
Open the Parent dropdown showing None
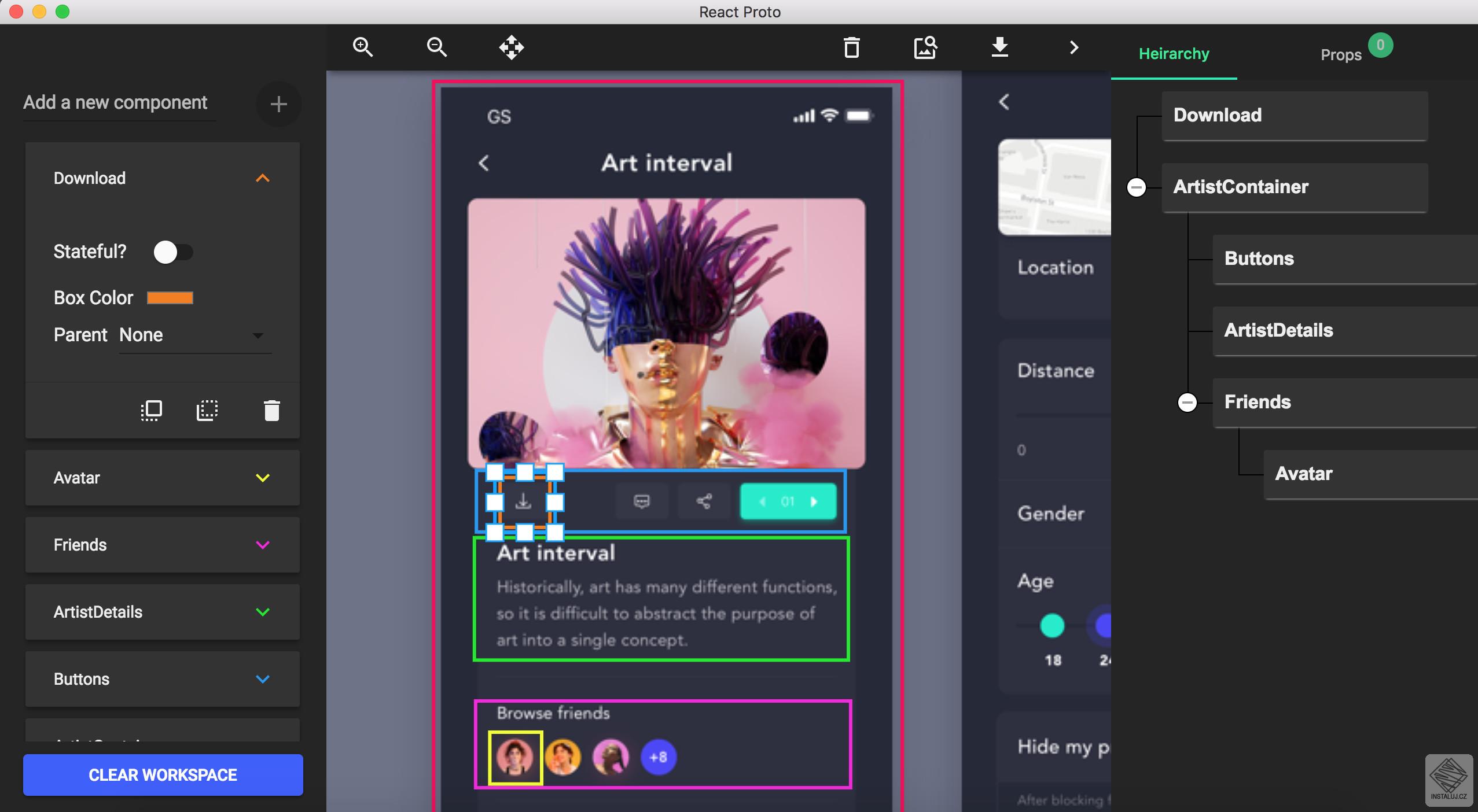pyautogui.click(x=195, y=335)
